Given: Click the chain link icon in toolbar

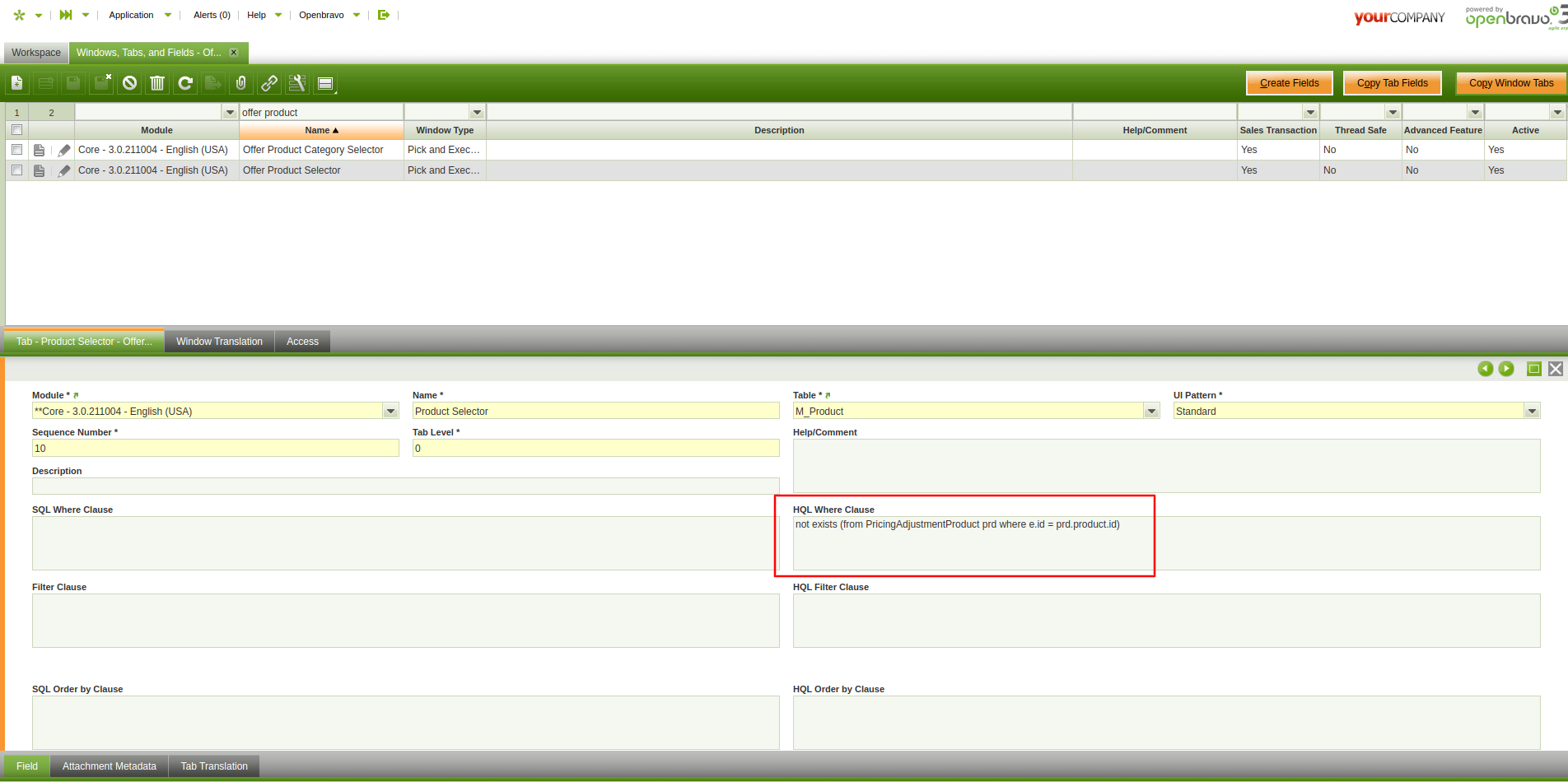Looking at the screenshot, I should pos(269,83).
